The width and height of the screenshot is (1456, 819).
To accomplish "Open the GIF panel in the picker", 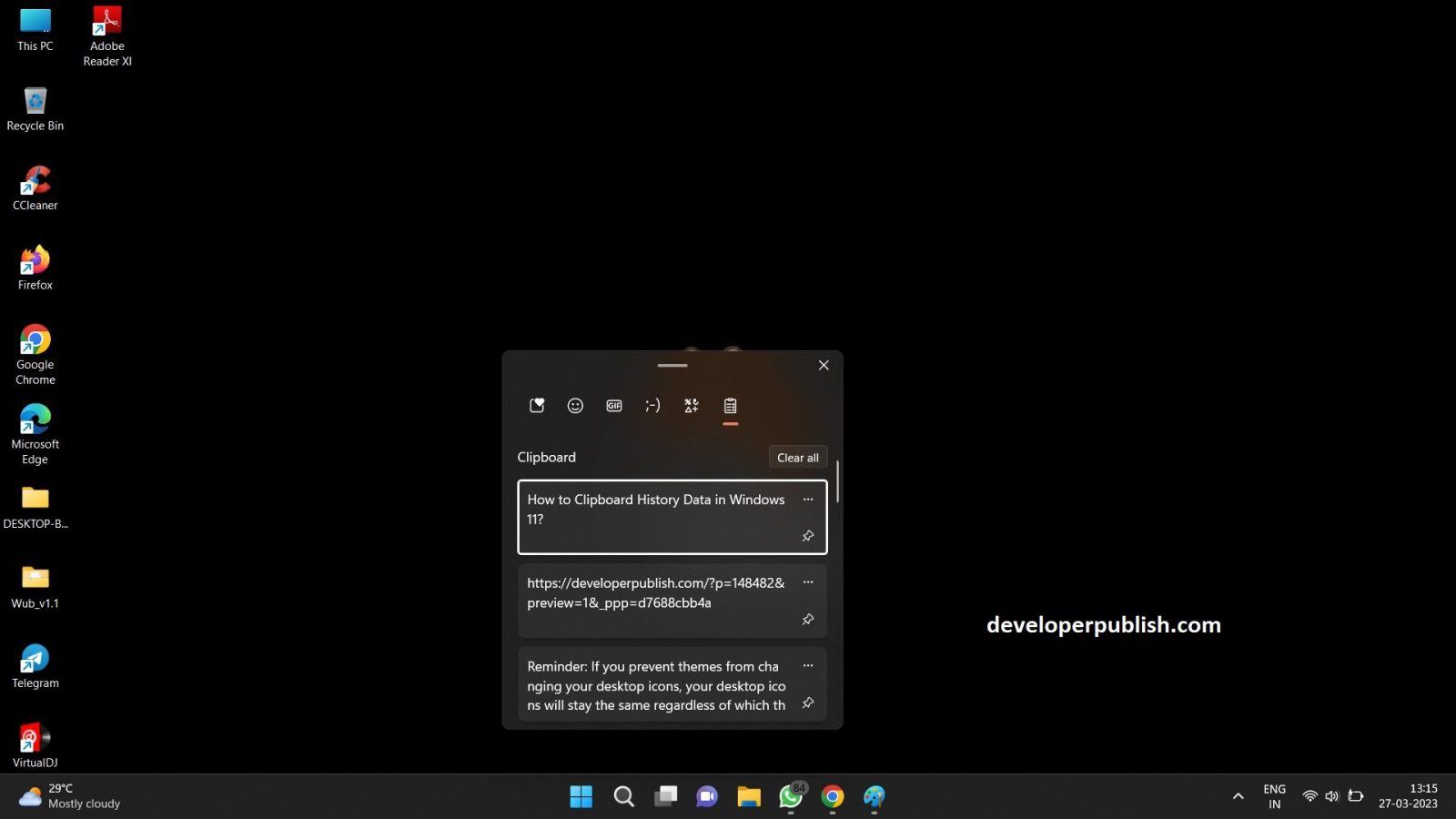I will [613, 405].
